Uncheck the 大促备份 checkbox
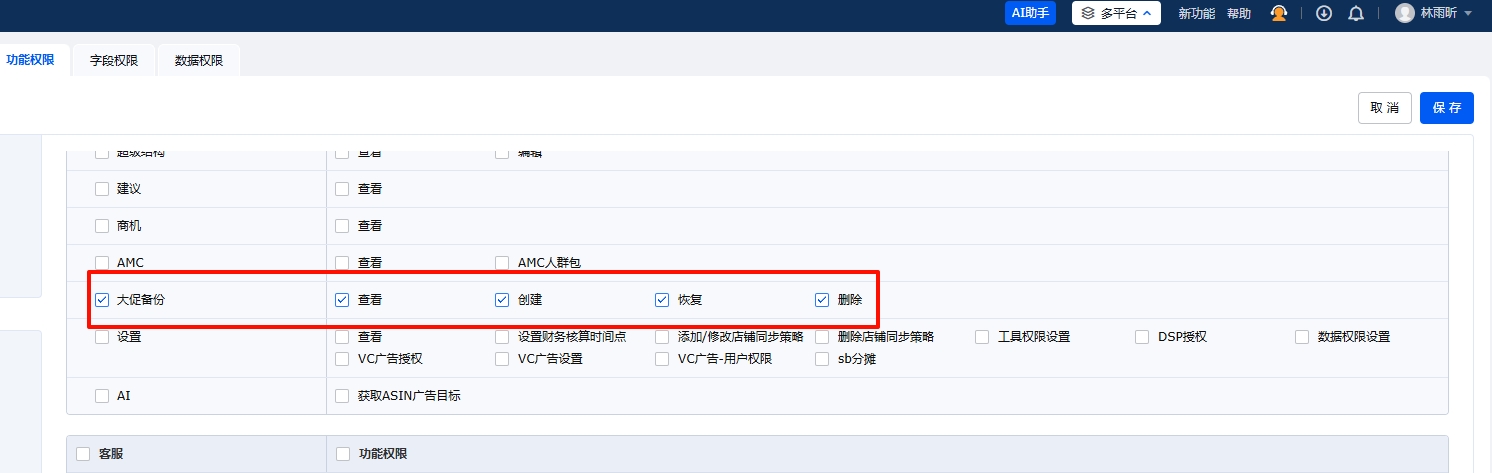1492x473 pixels. pos(102,299)
